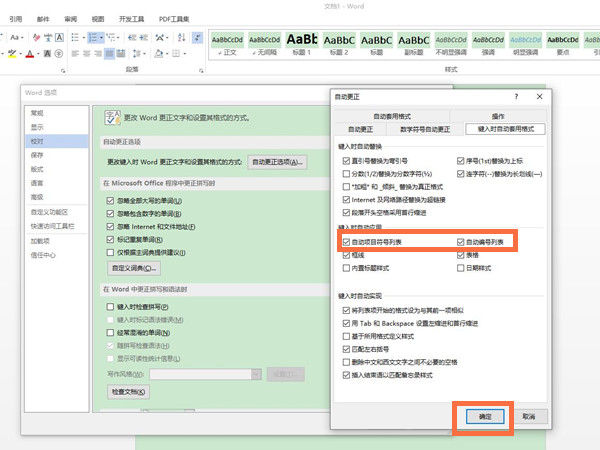The height and width of the screenshot is (450, 600).
Task: Open the 自定义词典 button
Action: 134,269
